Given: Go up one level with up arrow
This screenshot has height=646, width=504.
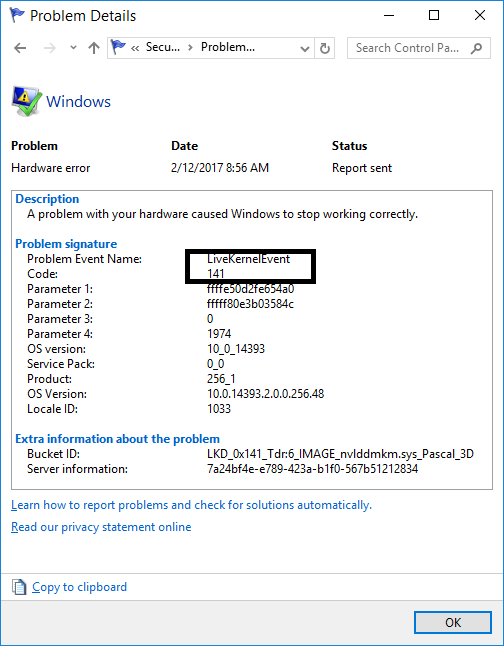Looking at the screenshot, I should tap(94, 48).
